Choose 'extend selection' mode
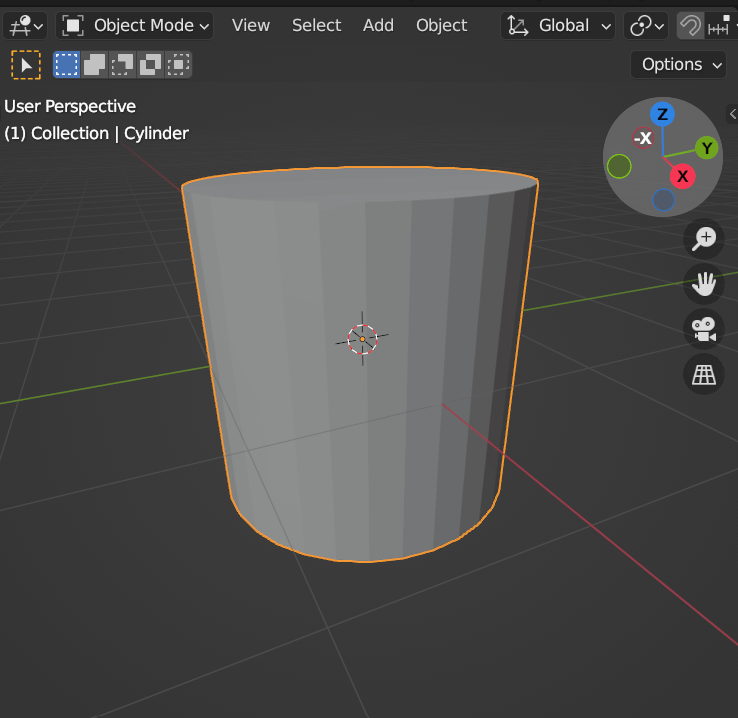 click(x=94, y=64)
